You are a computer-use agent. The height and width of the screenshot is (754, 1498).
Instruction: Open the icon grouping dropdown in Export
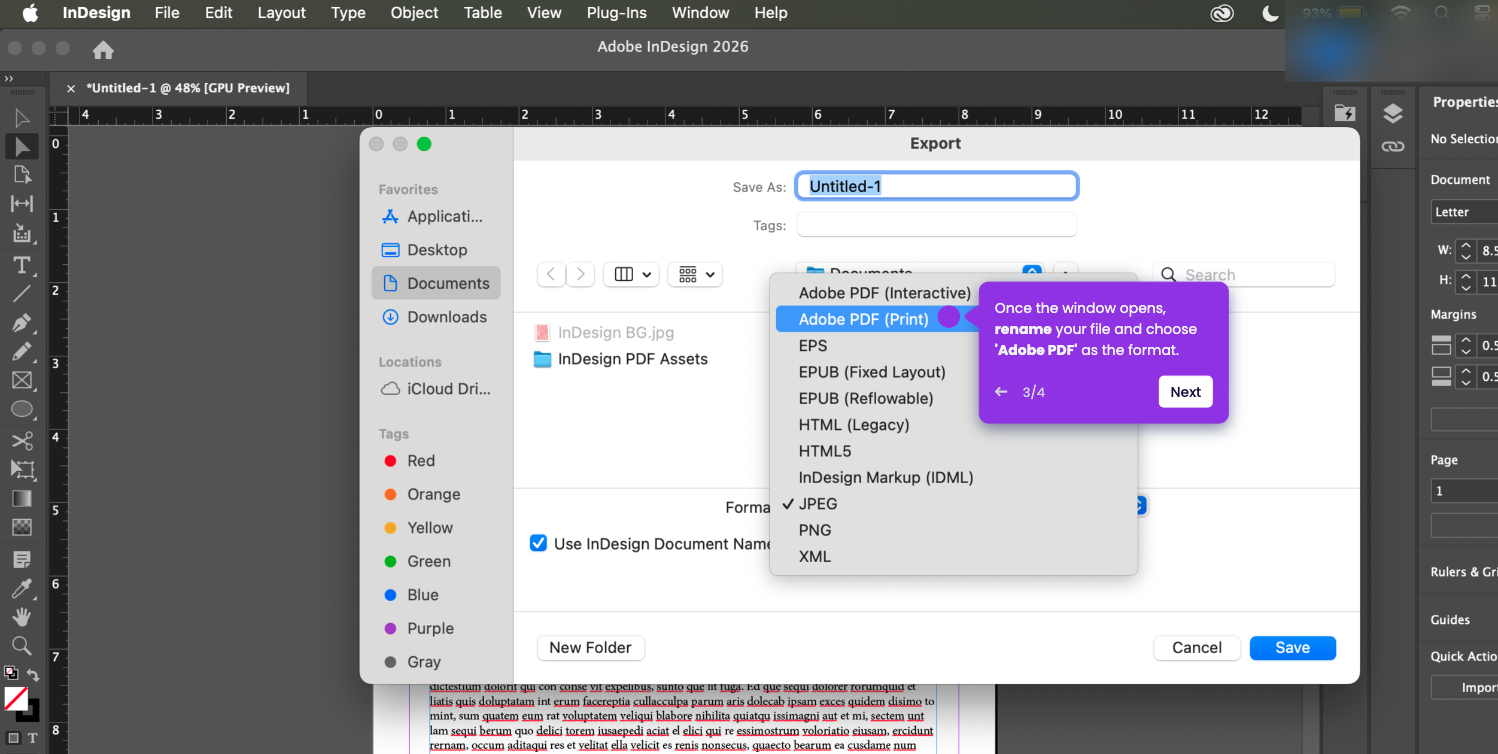click(x=695, y=274)
